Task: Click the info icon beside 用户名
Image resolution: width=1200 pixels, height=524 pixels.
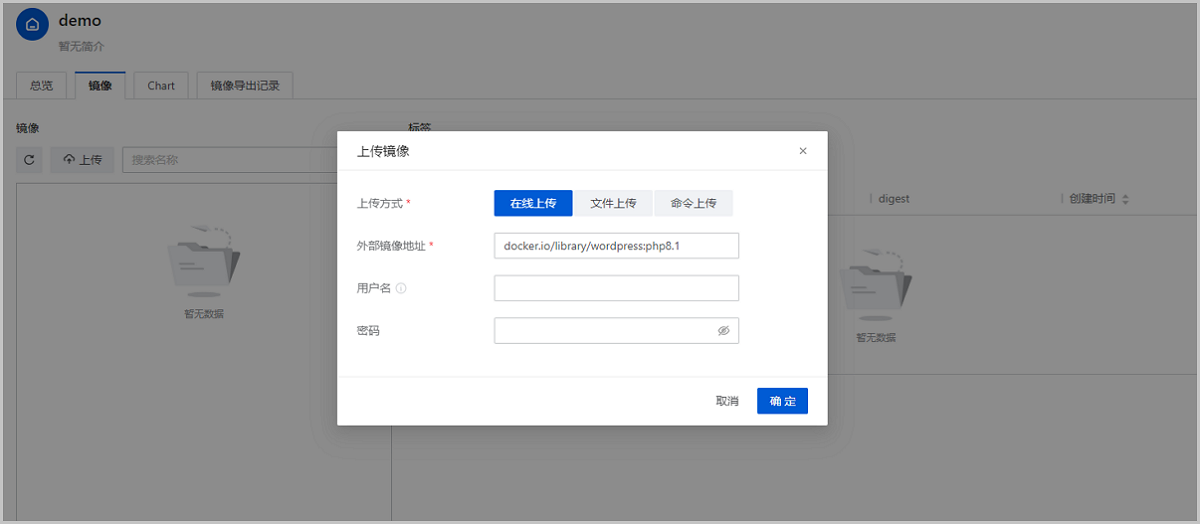Action: (401, 289)
